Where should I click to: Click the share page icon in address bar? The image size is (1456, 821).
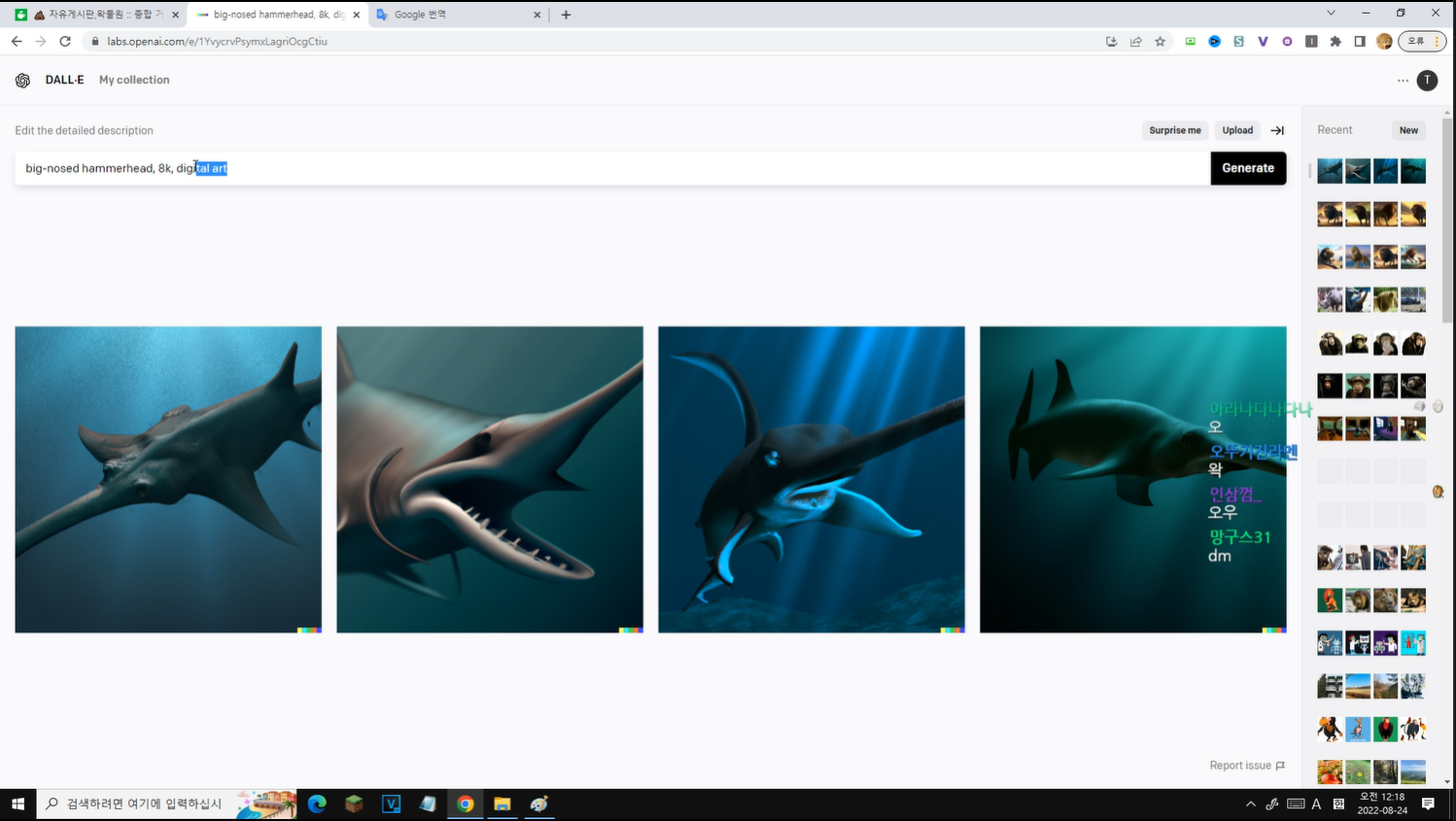1135,42
